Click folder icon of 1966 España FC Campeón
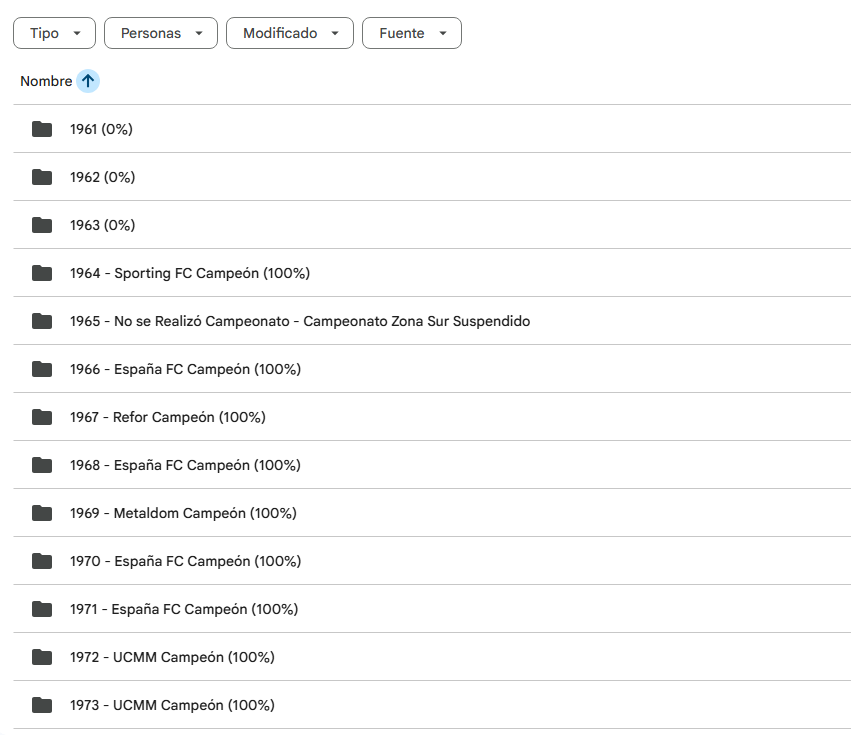 pos(42,369)
